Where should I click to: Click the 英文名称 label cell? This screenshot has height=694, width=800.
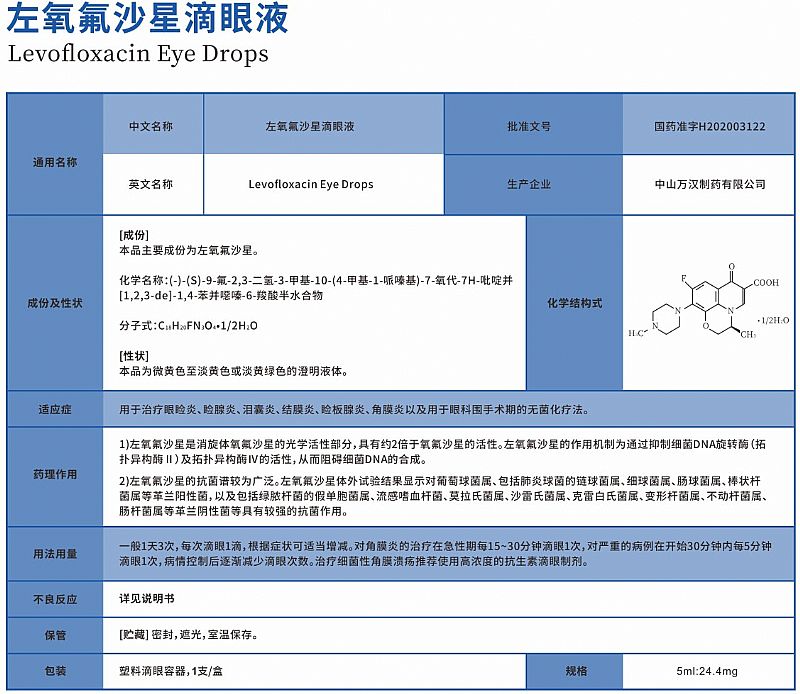(151, 185)
